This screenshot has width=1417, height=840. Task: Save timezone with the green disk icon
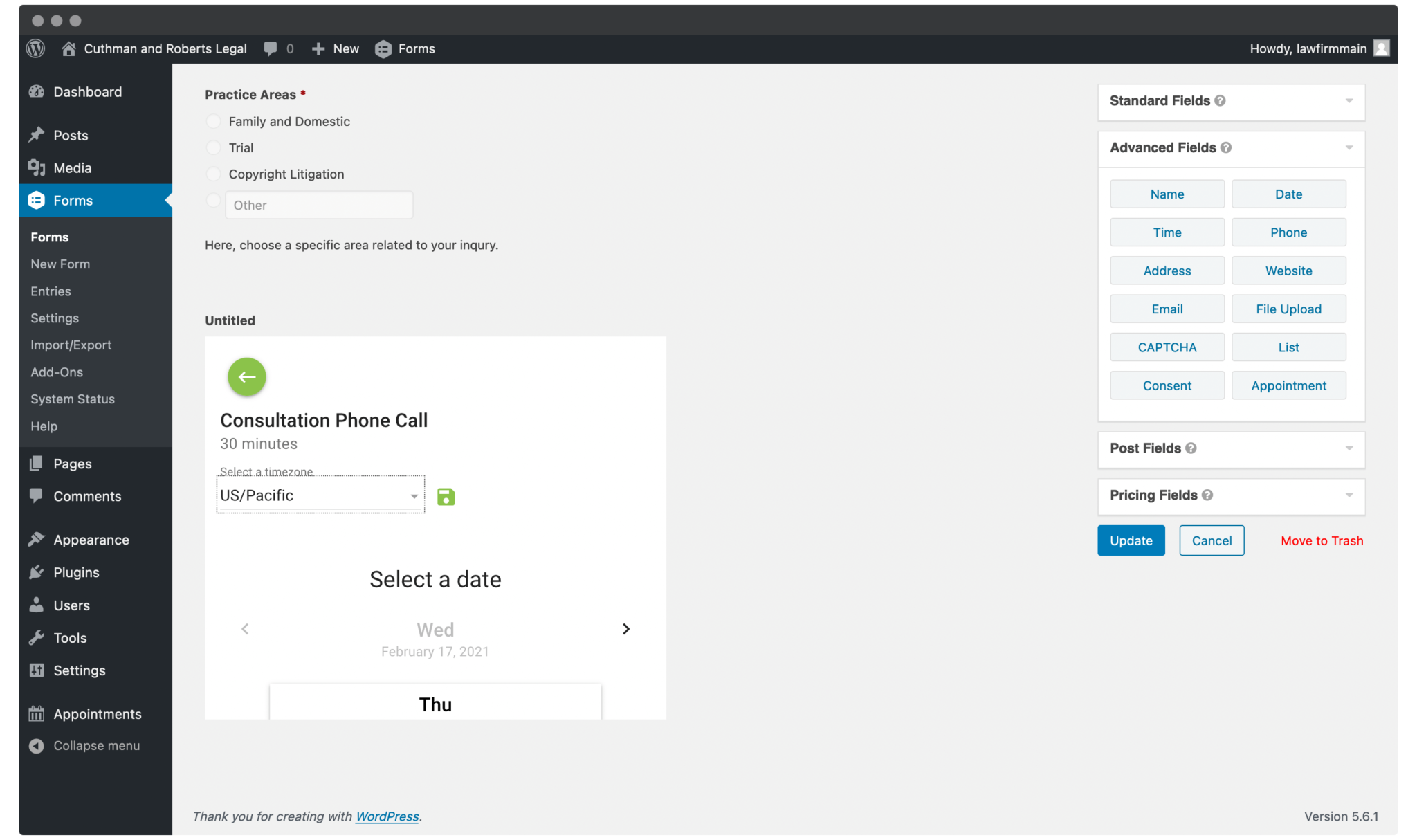tap(446, 495)
